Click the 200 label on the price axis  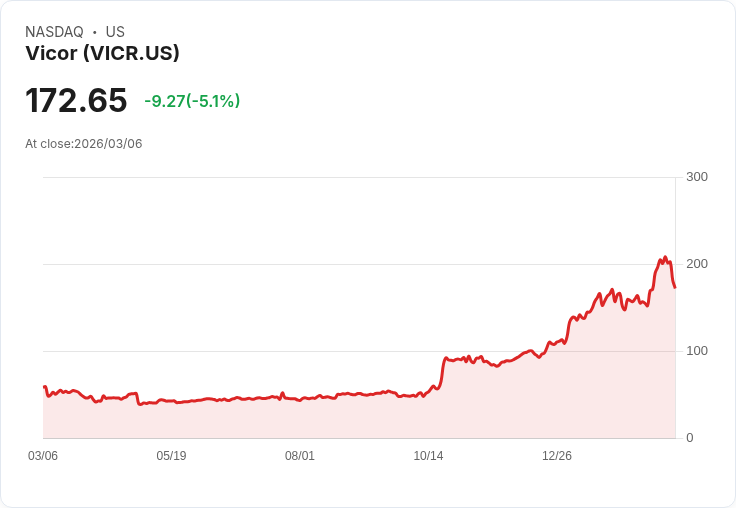[697, 264]
